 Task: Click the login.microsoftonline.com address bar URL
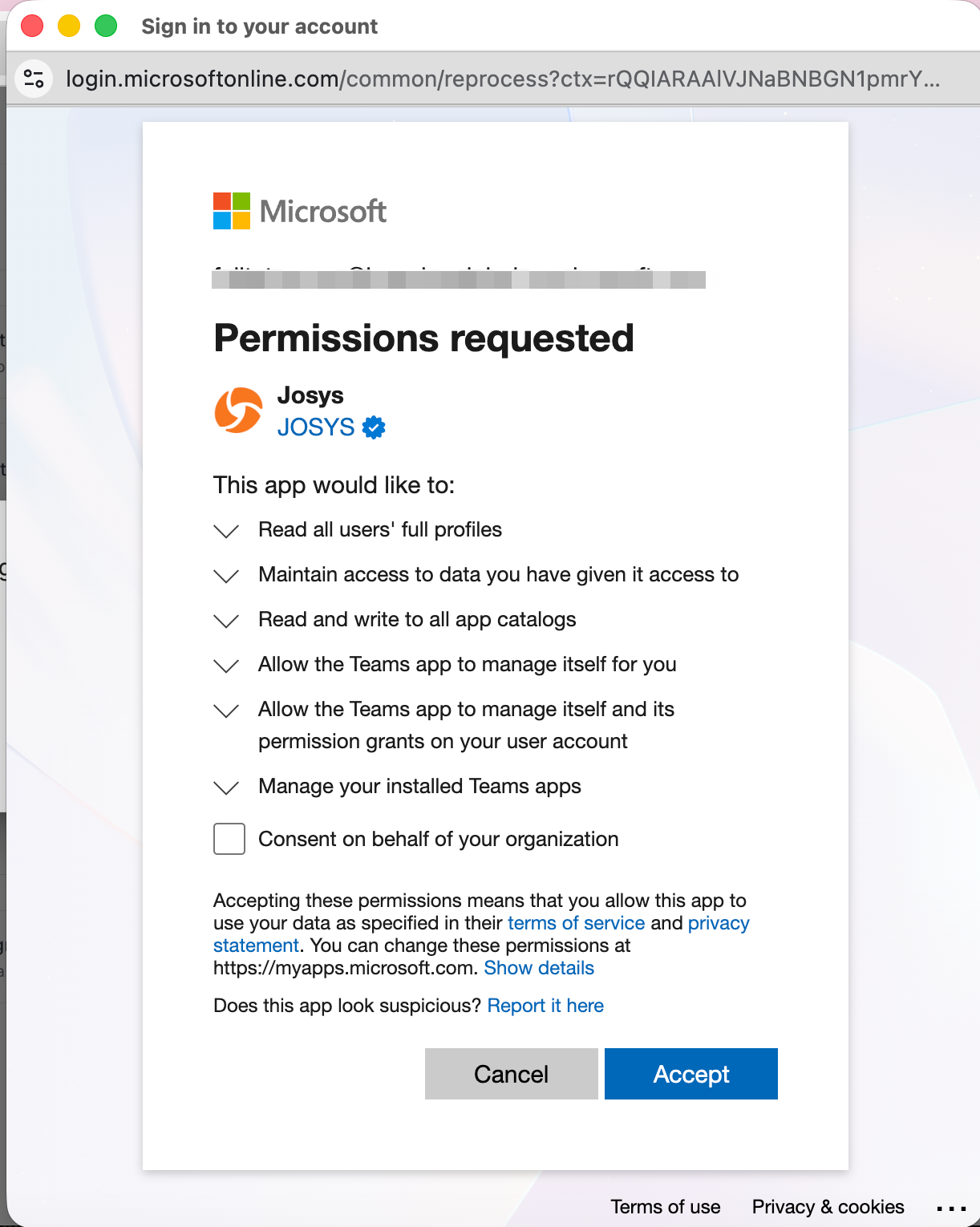(x=502, y=79)
